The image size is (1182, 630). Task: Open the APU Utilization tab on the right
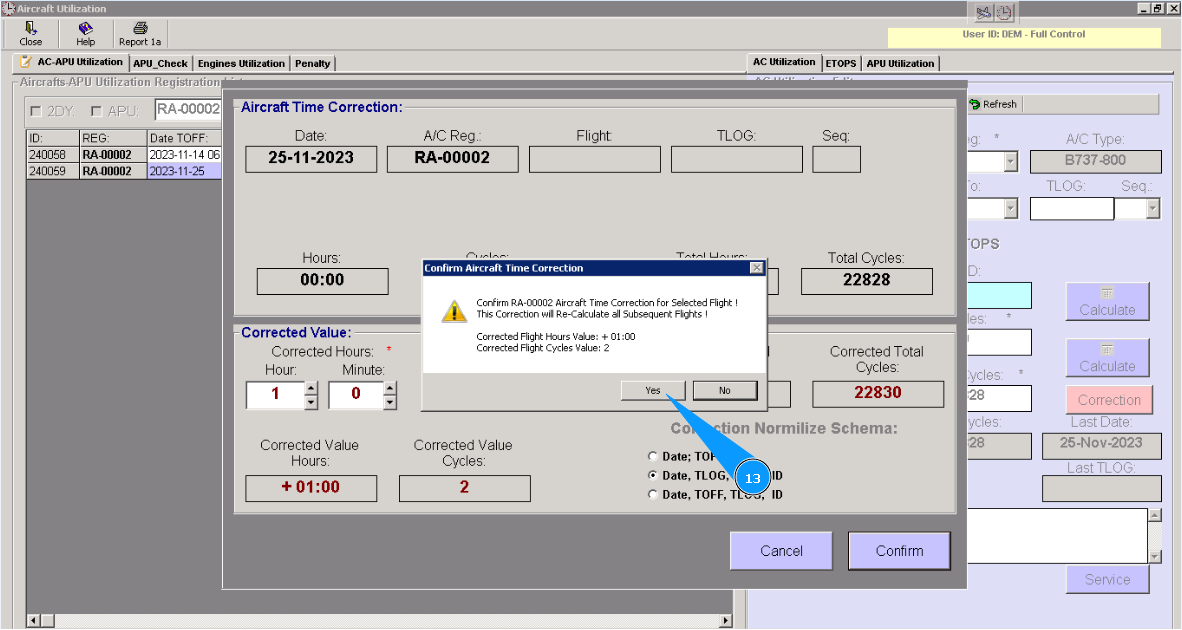[900, 63]
